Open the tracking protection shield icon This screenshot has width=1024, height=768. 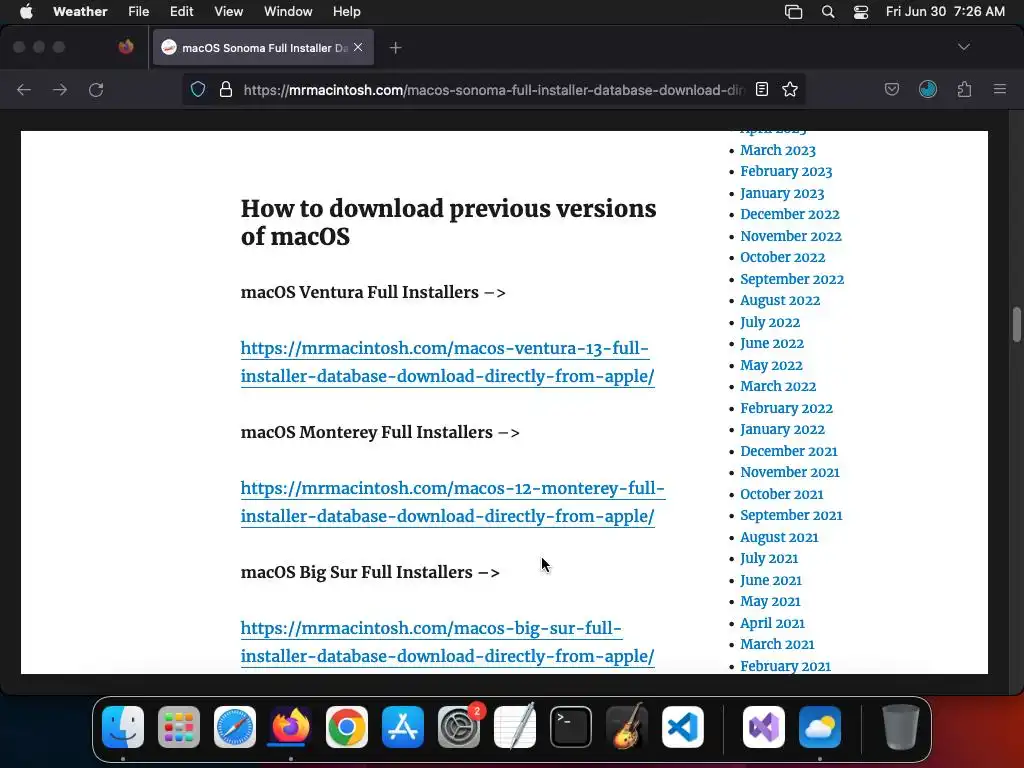point(198,89)
